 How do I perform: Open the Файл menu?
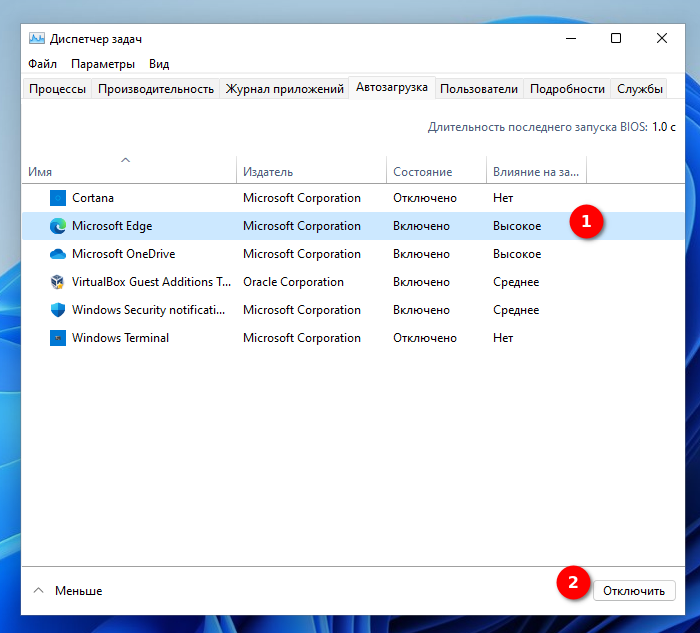42,64
